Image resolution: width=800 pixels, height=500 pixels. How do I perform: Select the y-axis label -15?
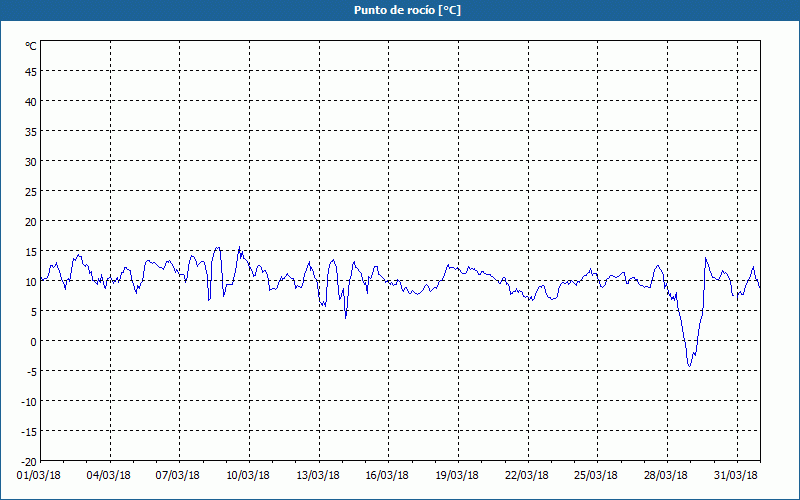coord(29,432)
